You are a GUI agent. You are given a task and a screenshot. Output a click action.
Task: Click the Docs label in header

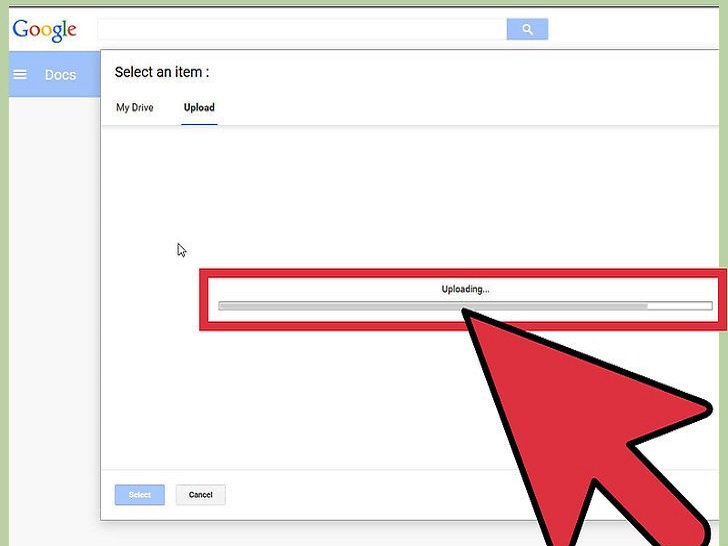point(60,75)
